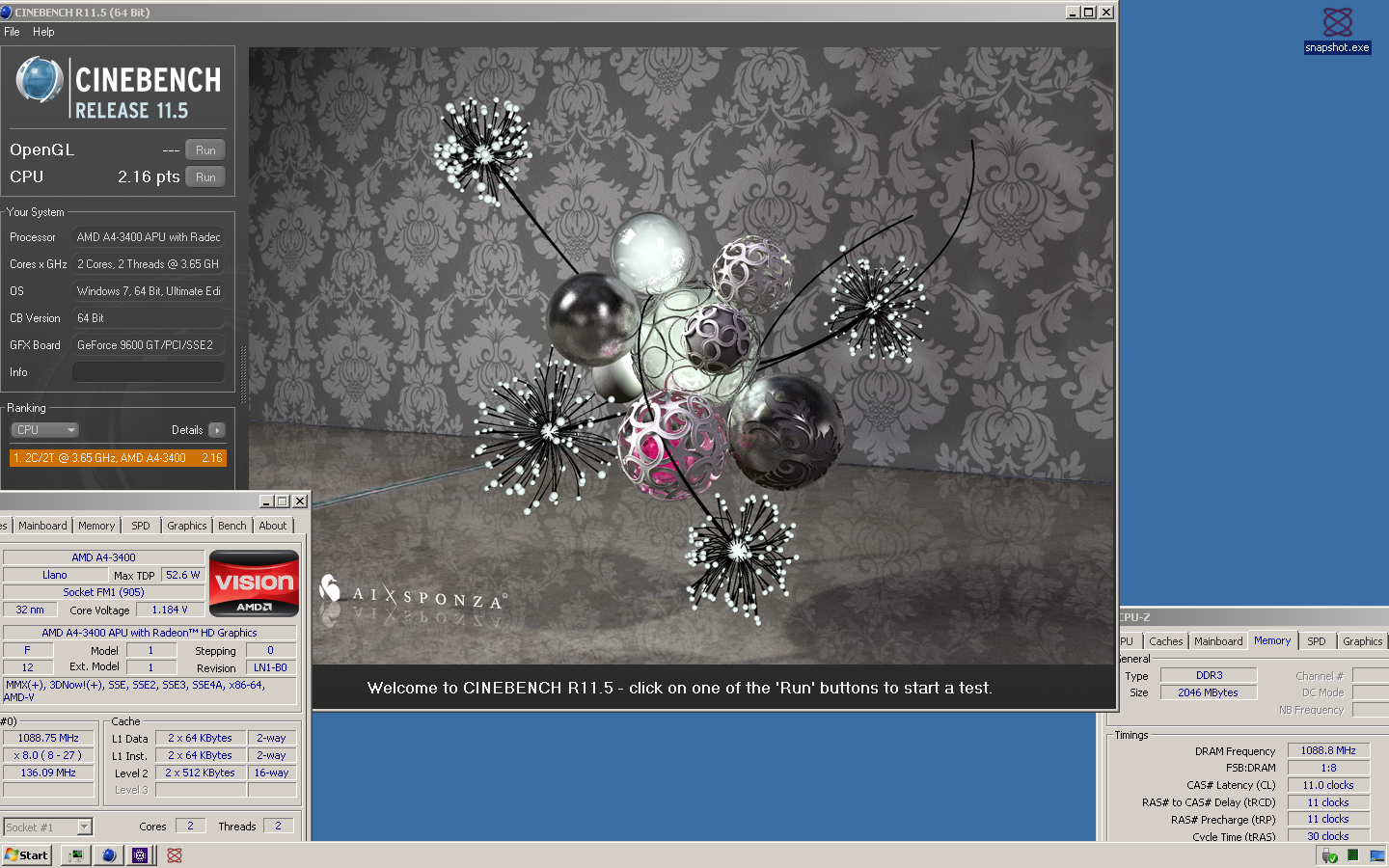Image resolution: width=1389 pixels, height=868 pixels.
Task: Select the AMD A4-3400 ranking entry
Action: (118, 458)
